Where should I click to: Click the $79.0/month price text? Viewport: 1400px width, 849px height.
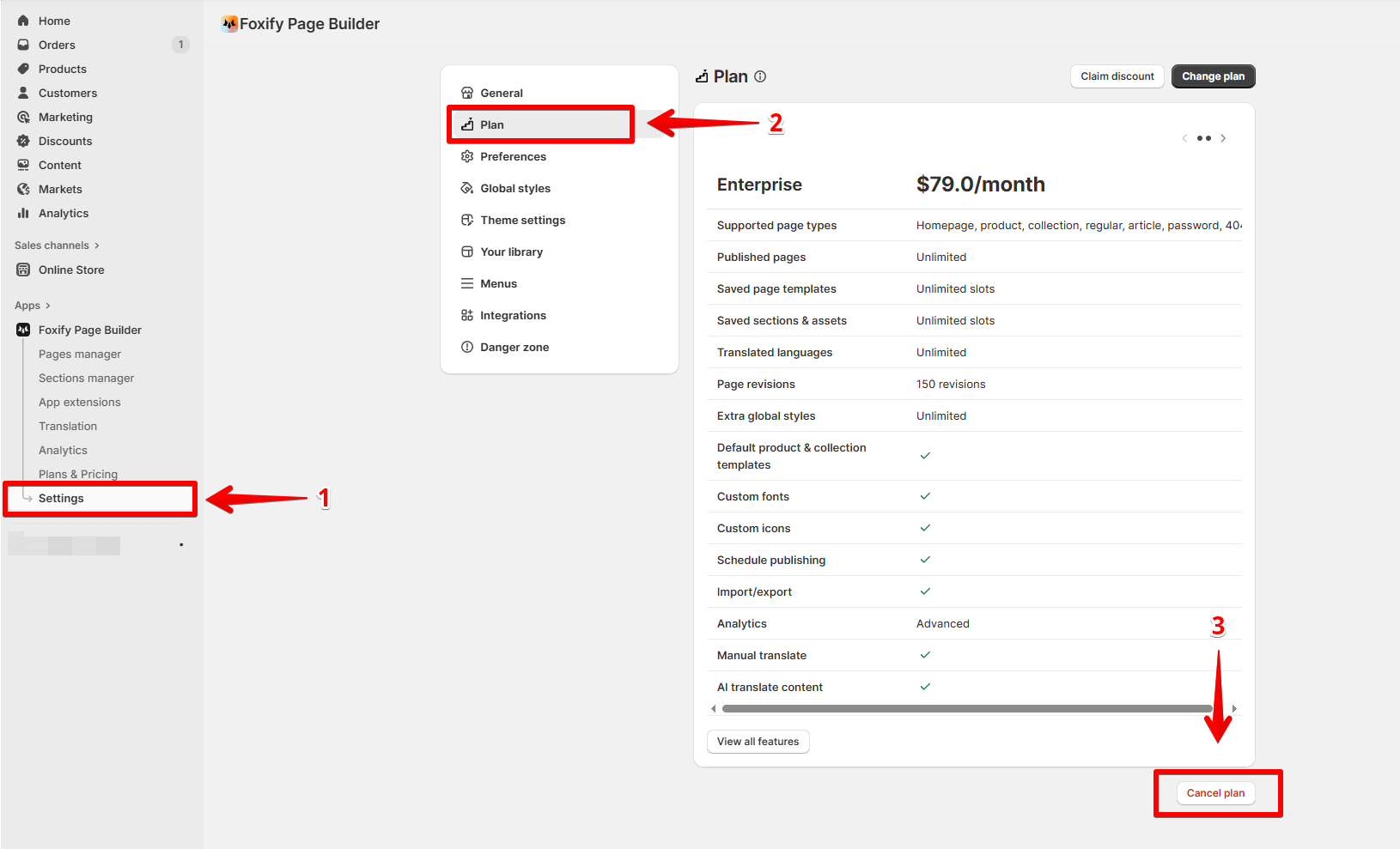(x=981, y=185)
